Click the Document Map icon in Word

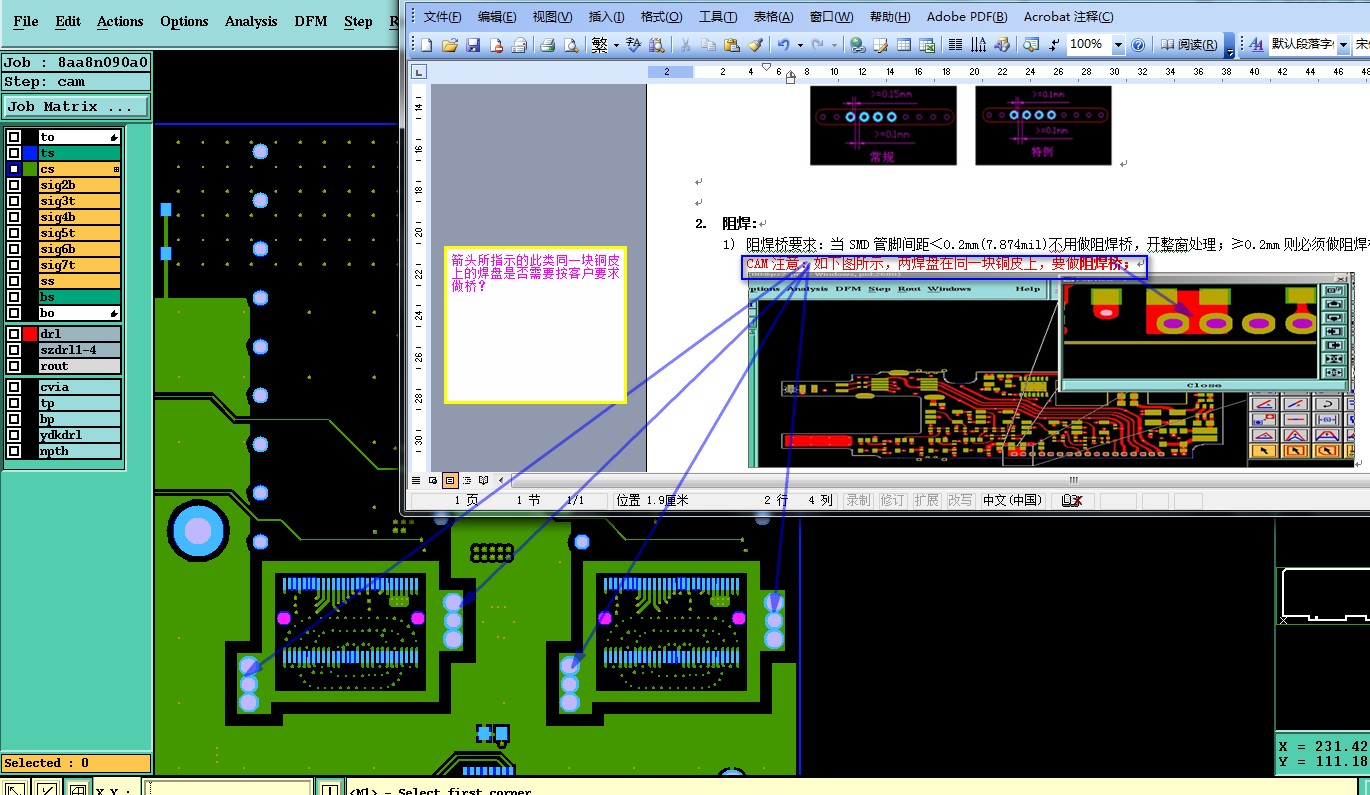(x=1030, y=45)
